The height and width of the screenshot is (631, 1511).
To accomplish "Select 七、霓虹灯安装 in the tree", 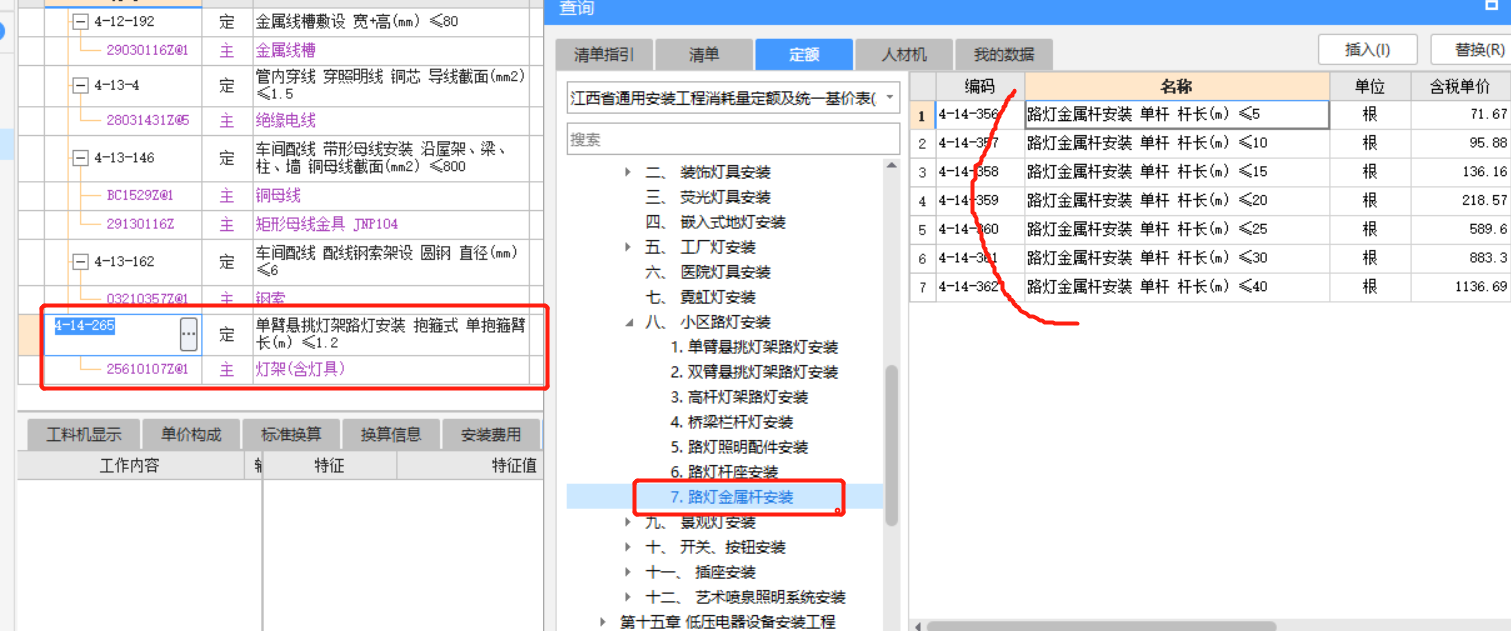I will click(x=700, y=297).
